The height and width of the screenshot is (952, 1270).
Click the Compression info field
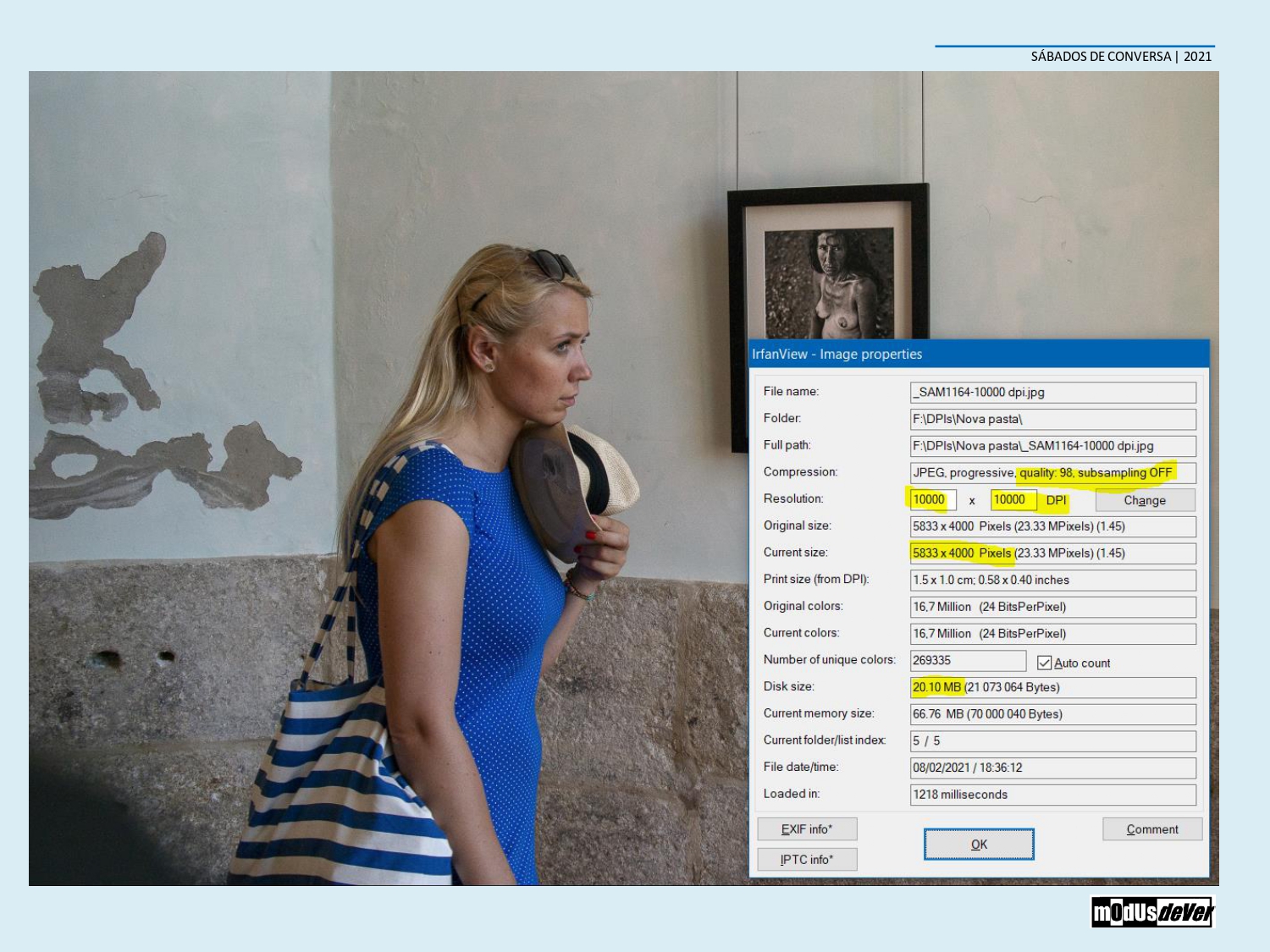1052,473
